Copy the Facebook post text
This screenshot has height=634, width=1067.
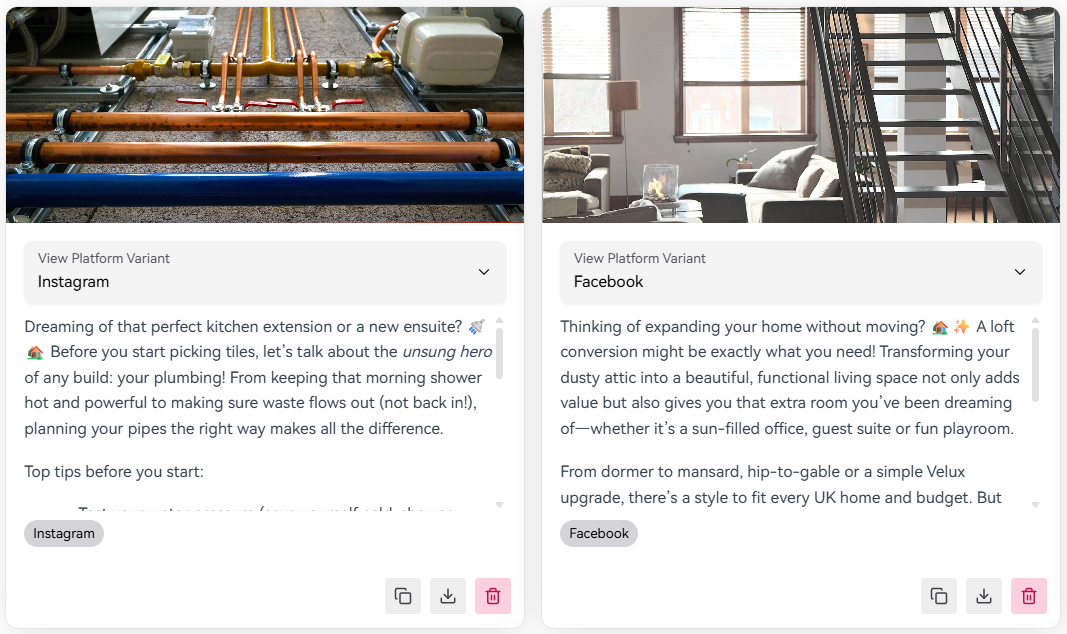coord(939,596)
